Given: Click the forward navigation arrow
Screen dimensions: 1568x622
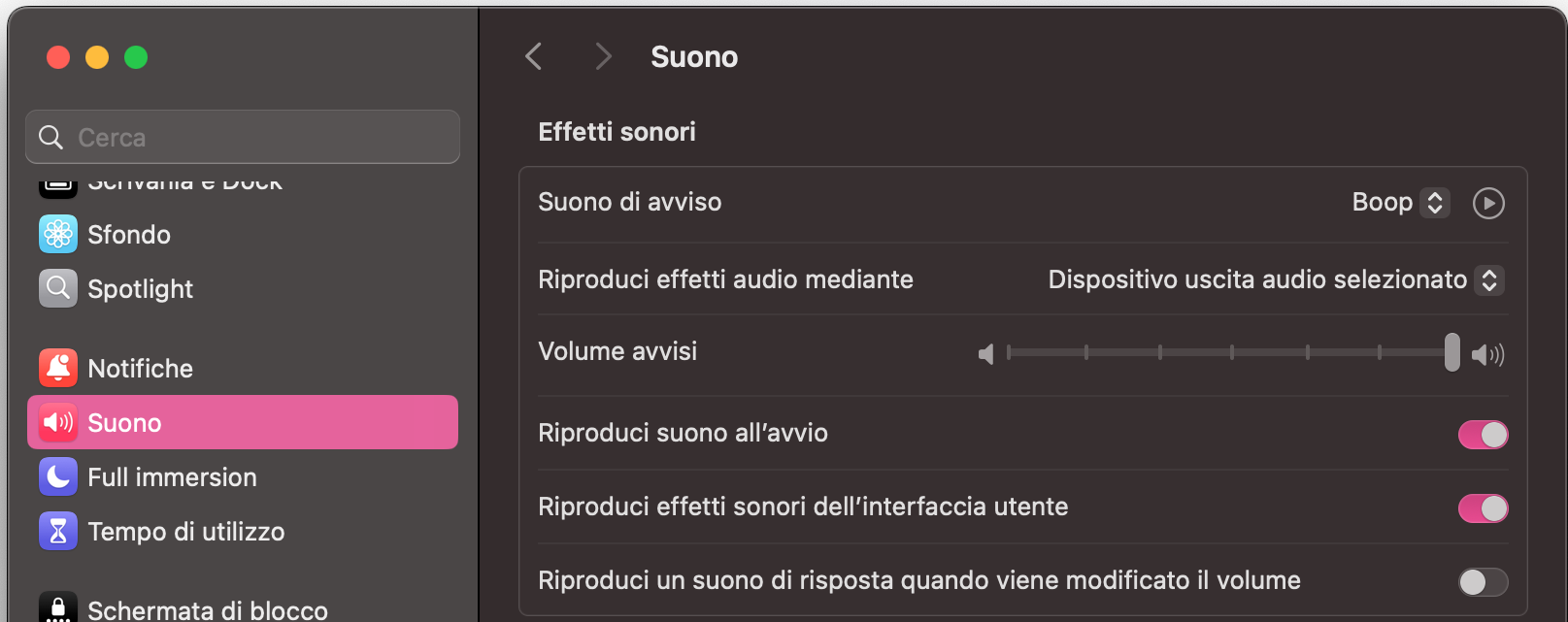Looking at the screenshot, I should point(603,56).
